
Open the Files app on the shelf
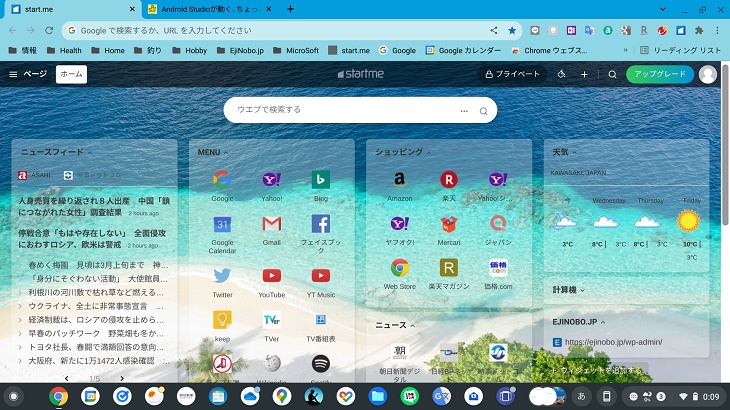click(378, 397)
